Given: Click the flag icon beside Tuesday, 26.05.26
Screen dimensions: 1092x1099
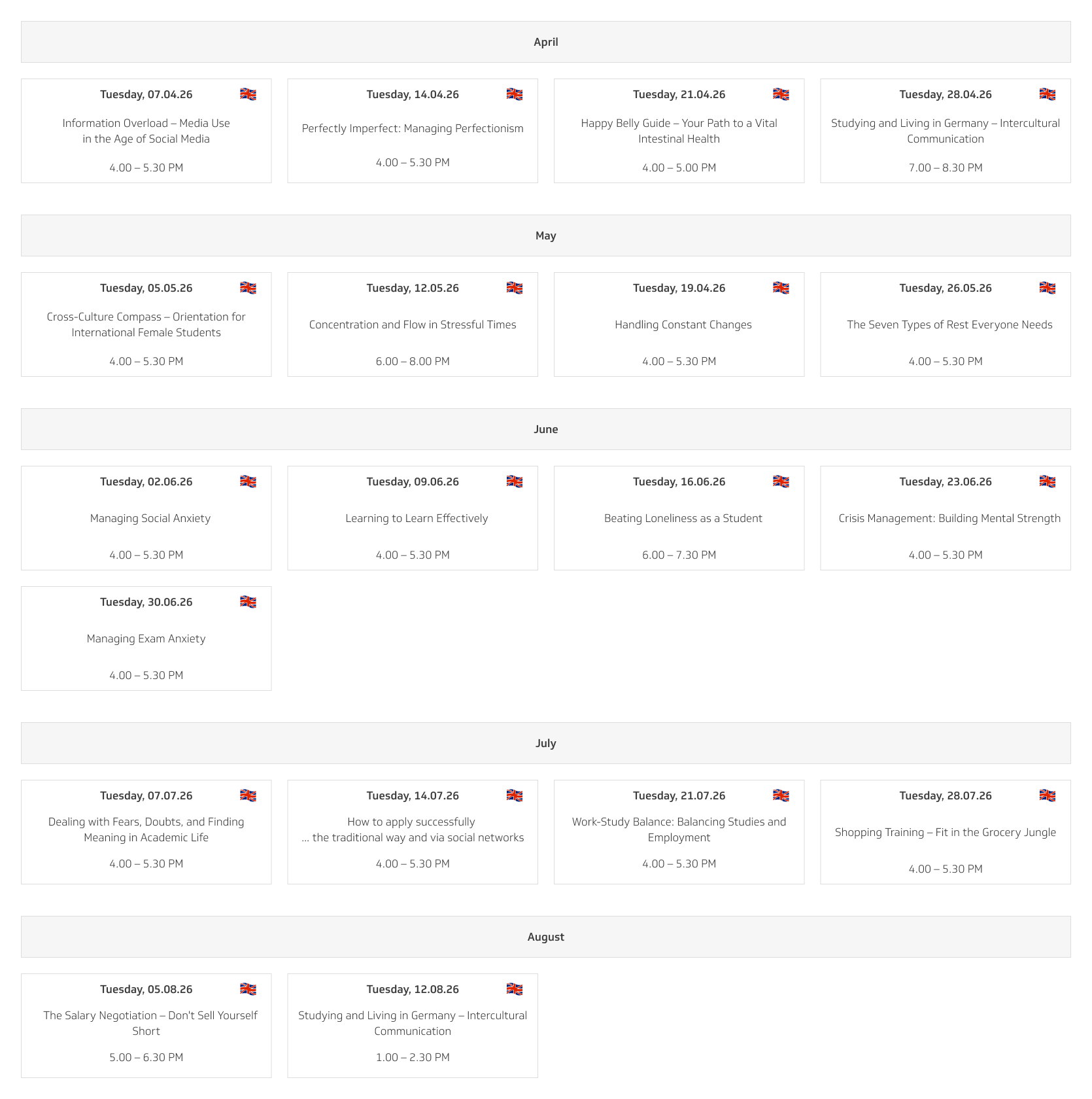Looking at the screenshot, I should (x=1047, y=288).
